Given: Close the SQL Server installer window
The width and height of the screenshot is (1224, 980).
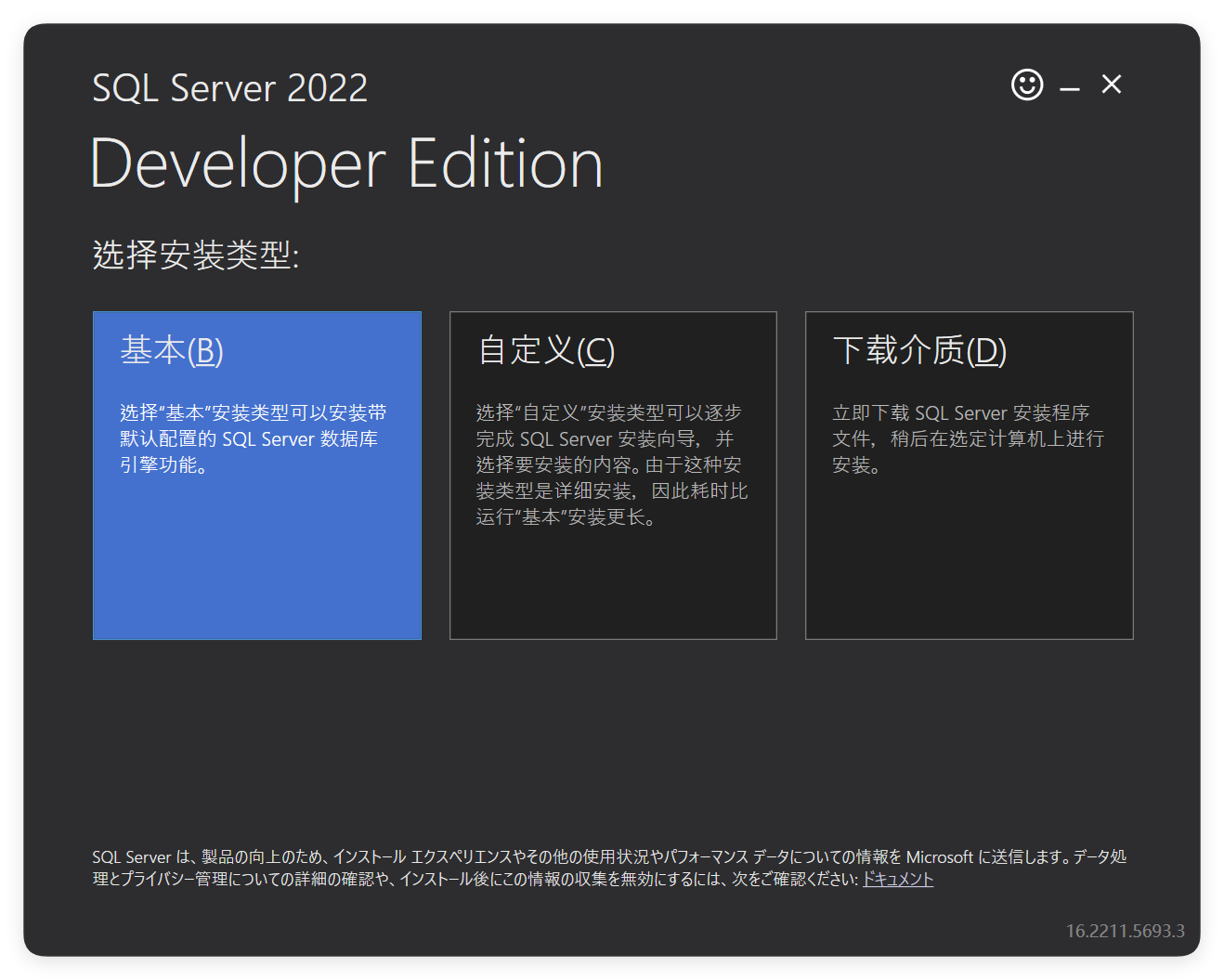Looking at the screenshot, I should pos(1112,85).
